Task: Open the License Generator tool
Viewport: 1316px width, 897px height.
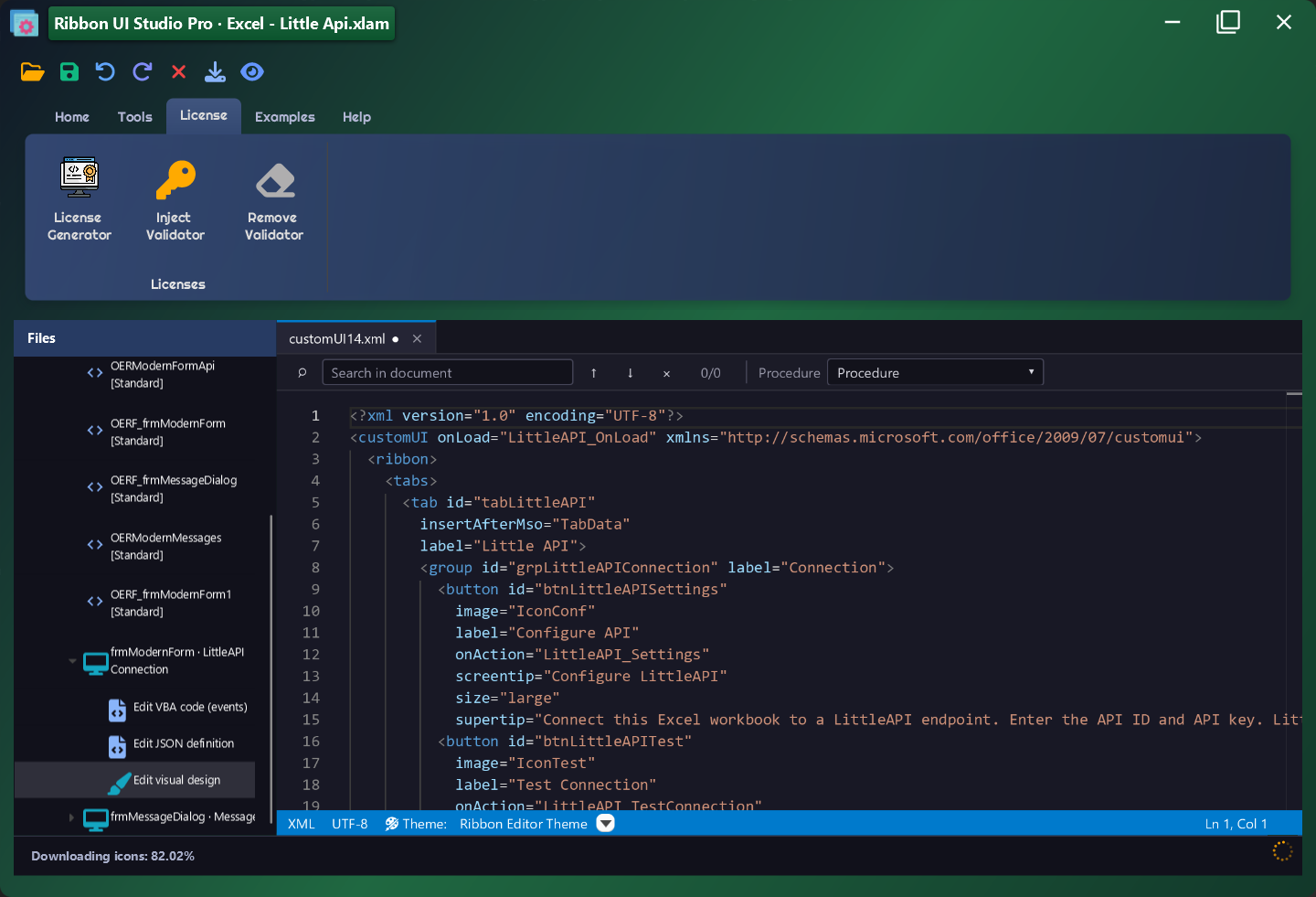Action: 80,199
